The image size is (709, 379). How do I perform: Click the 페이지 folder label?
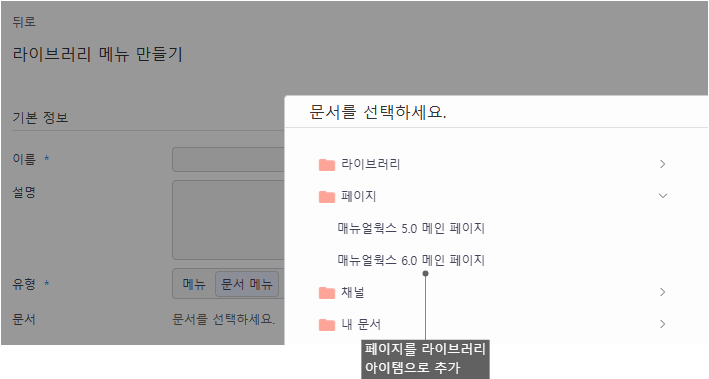pyautogui.click(x=359, y=196)
